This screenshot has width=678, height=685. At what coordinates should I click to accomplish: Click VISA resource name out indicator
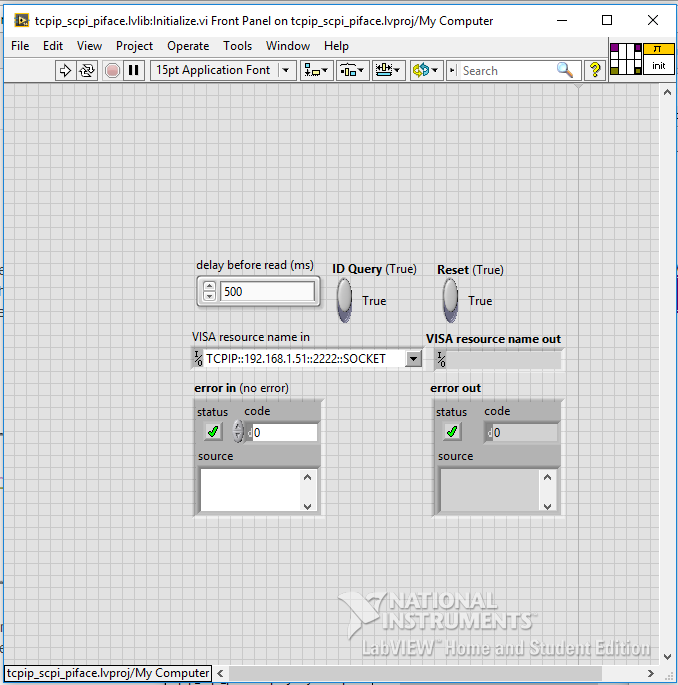point(498,360)
